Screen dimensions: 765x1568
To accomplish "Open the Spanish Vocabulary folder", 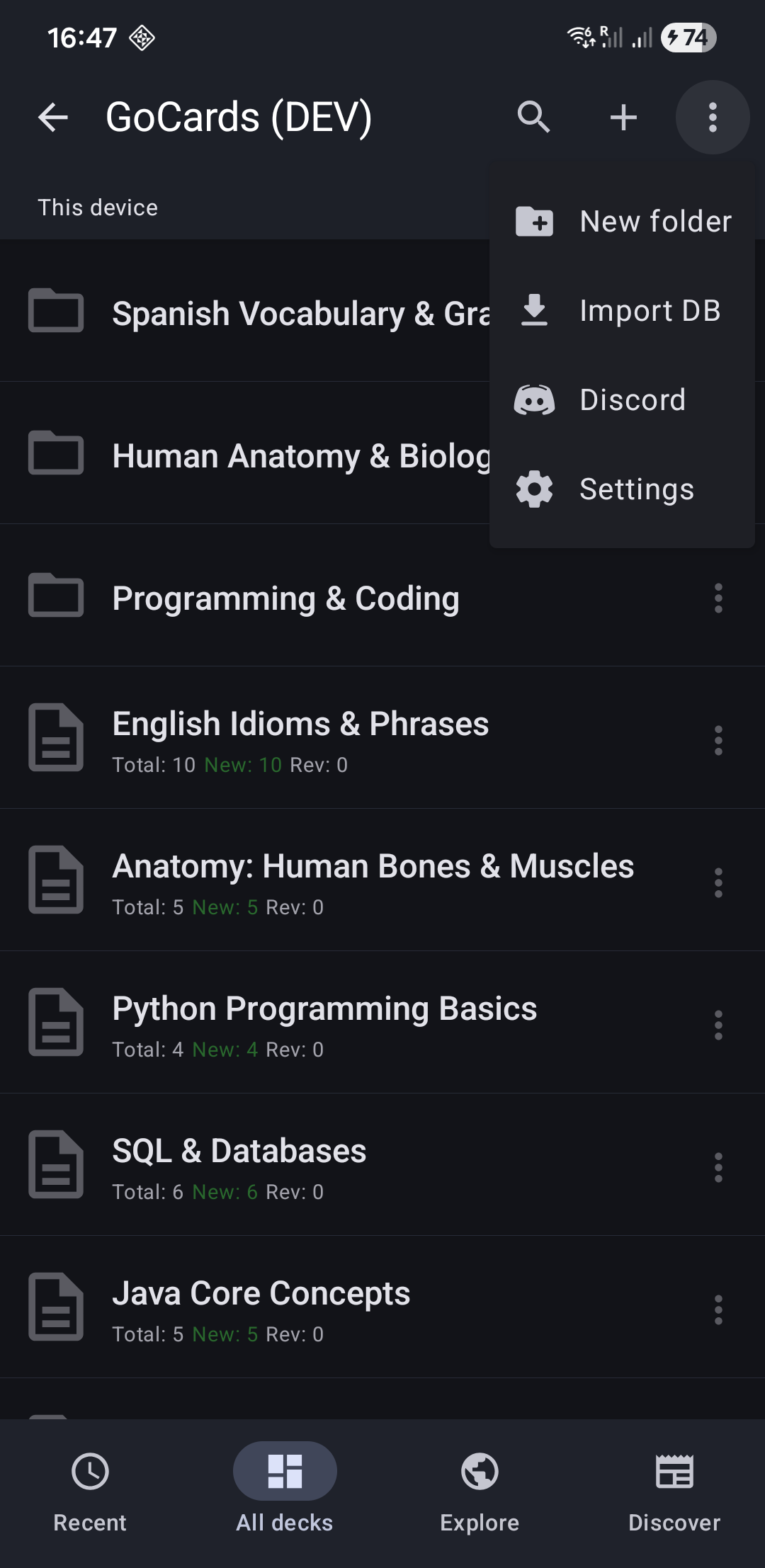I will [283, 314].
